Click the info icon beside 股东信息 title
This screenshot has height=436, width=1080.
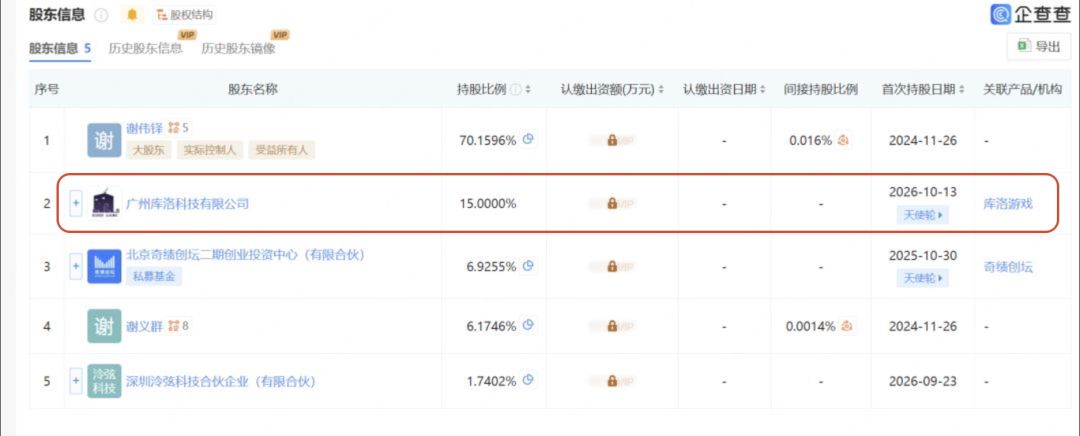coord(101,15)
